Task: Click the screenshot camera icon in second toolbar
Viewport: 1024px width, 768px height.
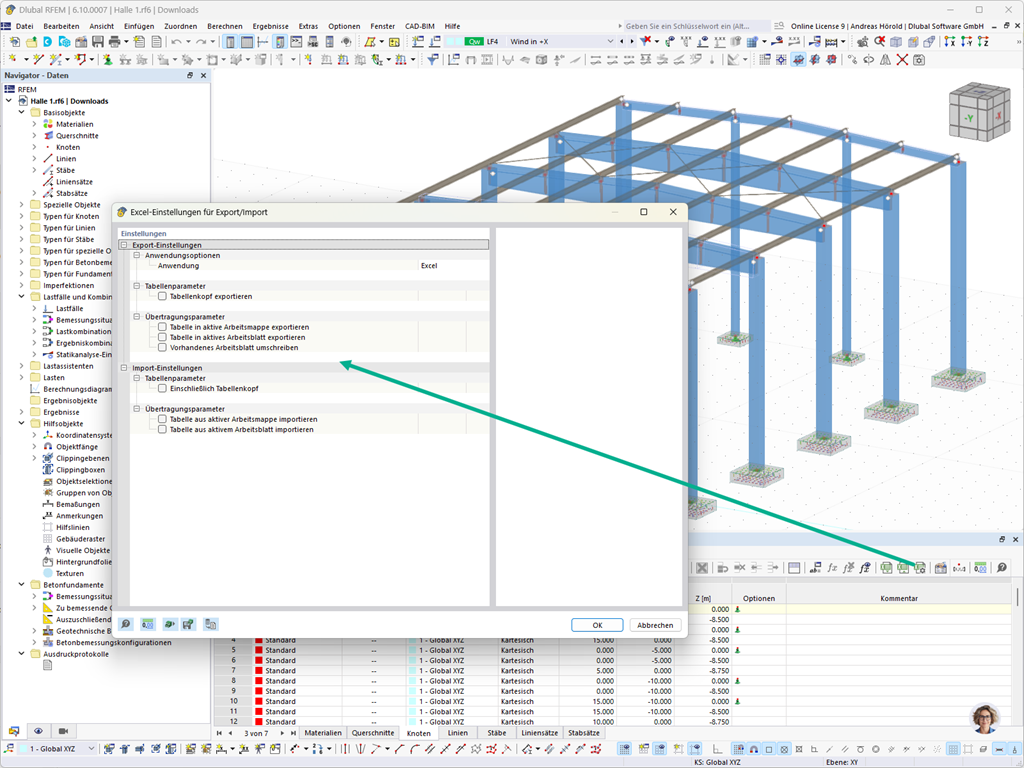Action: [919, 60]
